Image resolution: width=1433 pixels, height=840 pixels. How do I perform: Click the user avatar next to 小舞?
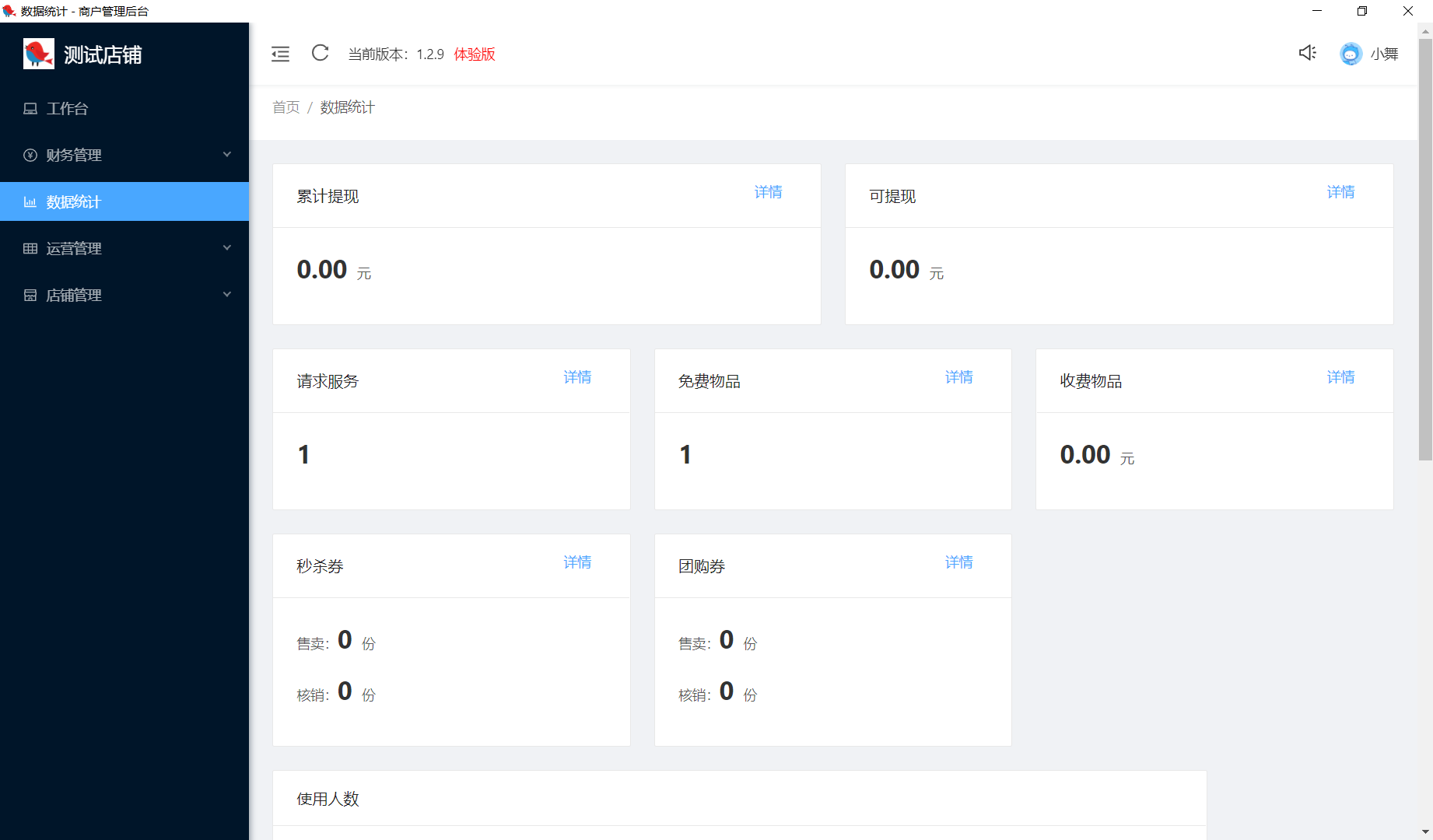pyautogui.click(x=1351, y=54)
